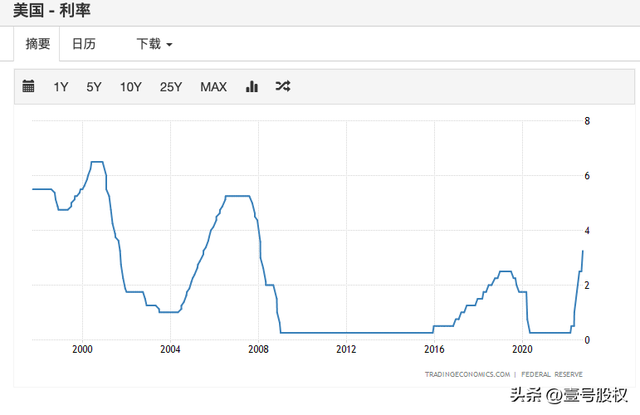
Task: Click the 2000 x-axis label
Action: 82,349
